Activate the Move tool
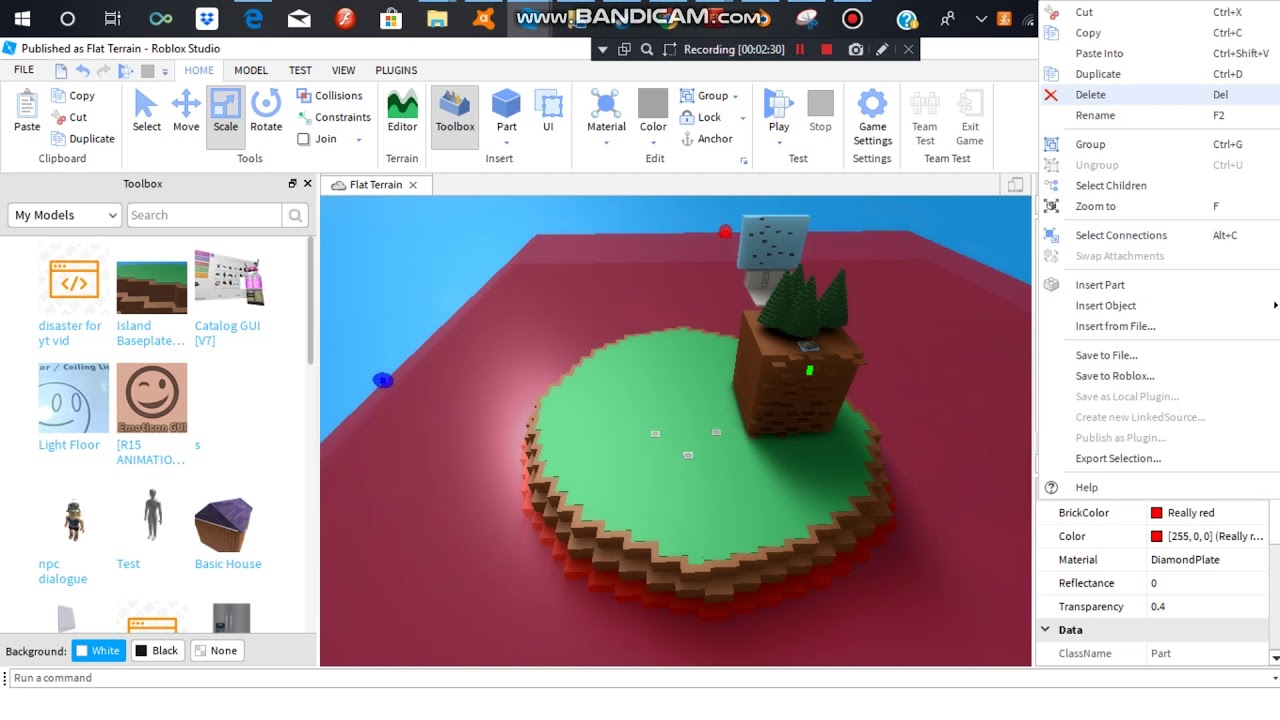The image size is (1280, 720). (x=186, y=110)
